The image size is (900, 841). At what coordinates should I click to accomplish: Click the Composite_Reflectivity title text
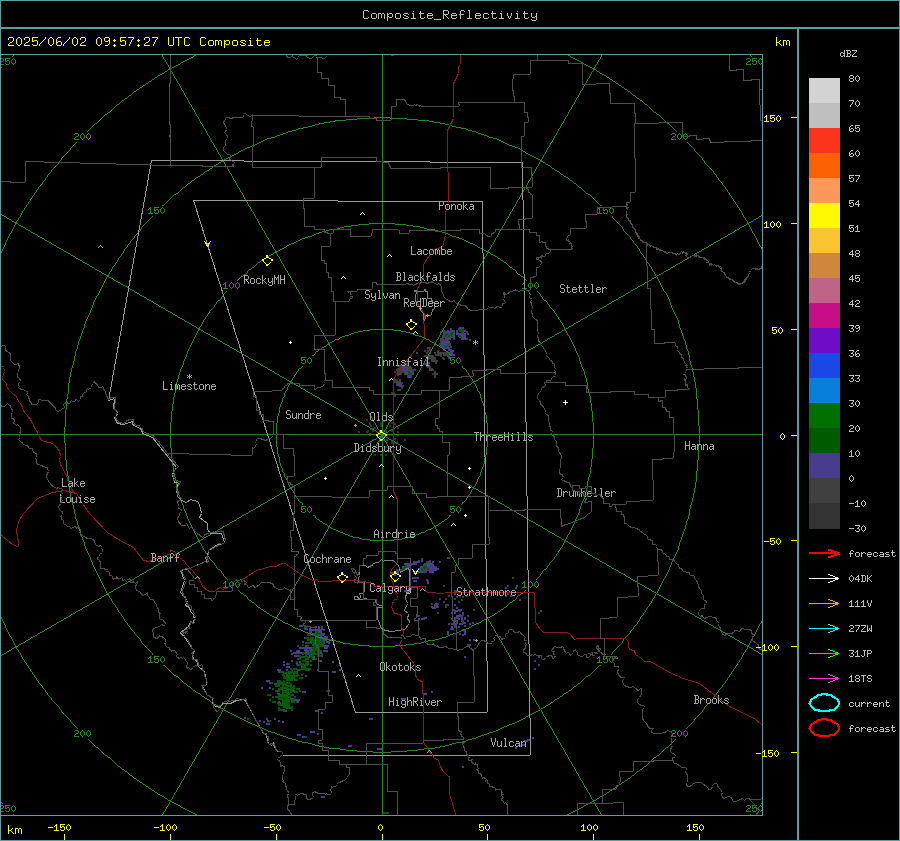click(449, 15)
